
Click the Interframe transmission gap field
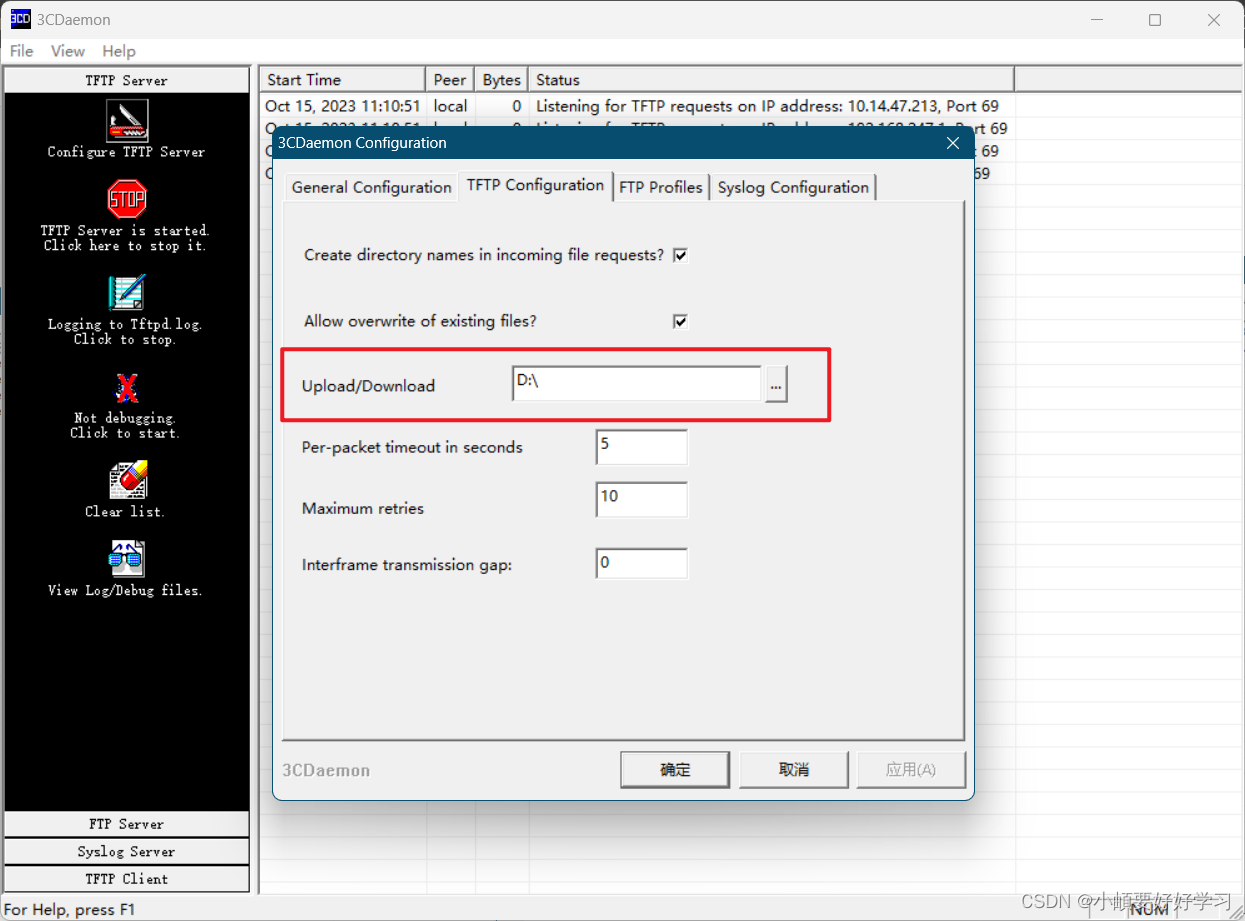point(642,563)
